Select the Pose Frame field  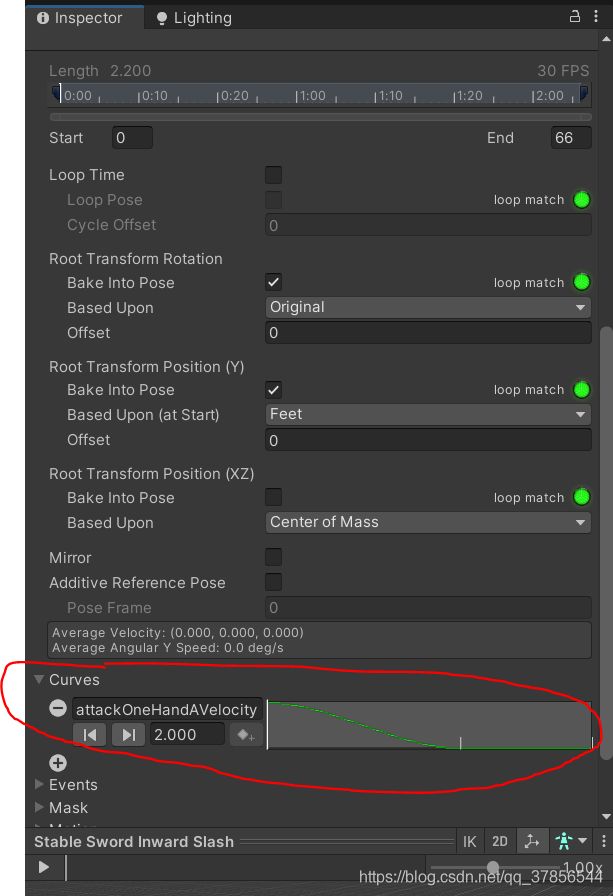428,607
